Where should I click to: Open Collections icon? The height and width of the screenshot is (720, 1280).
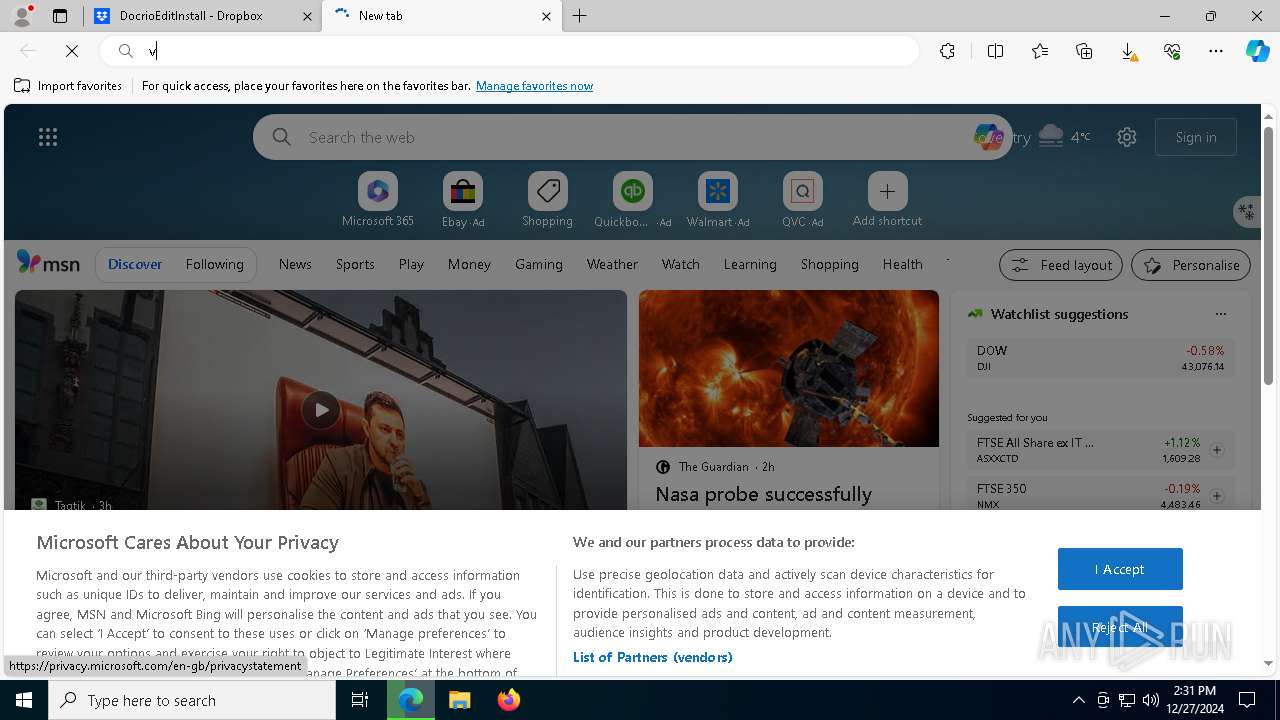pyautogui.click(x=1084, y=51)
